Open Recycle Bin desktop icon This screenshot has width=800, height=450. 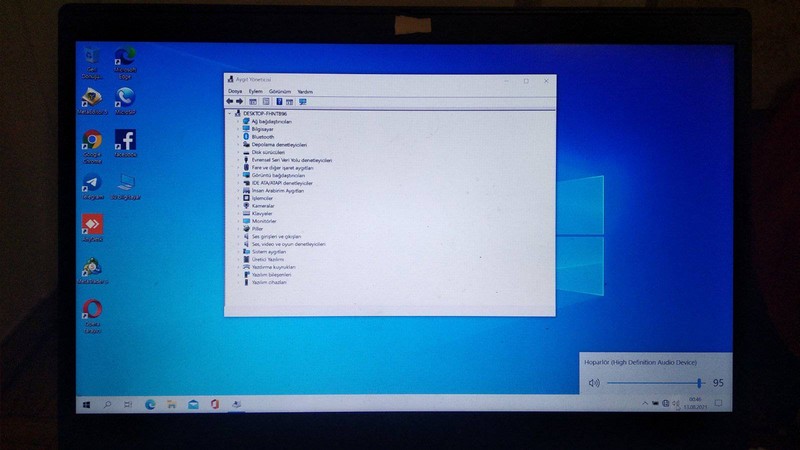click(92, 63)
